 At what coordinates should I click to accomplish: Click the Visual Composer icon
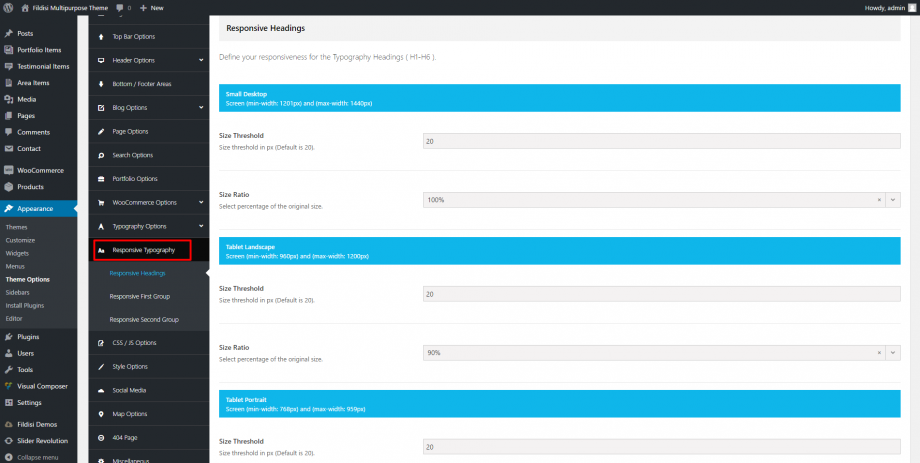pyautogui.click(x=9, y=386)
